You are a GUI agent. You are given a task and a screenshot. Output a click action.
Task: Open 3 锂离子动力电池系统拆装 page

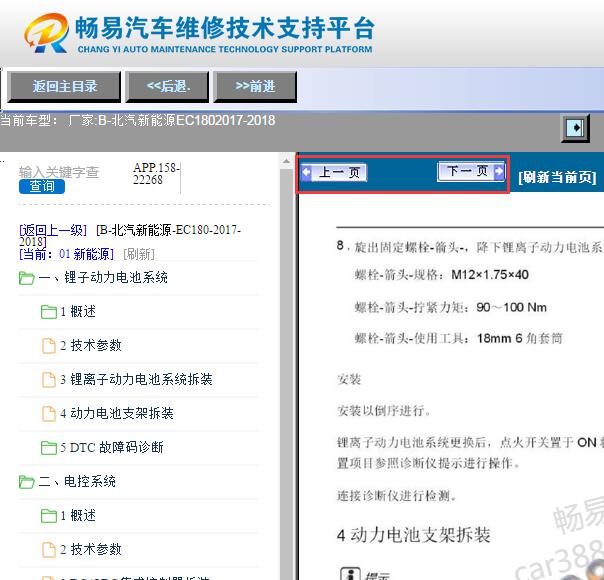[136, 379]
